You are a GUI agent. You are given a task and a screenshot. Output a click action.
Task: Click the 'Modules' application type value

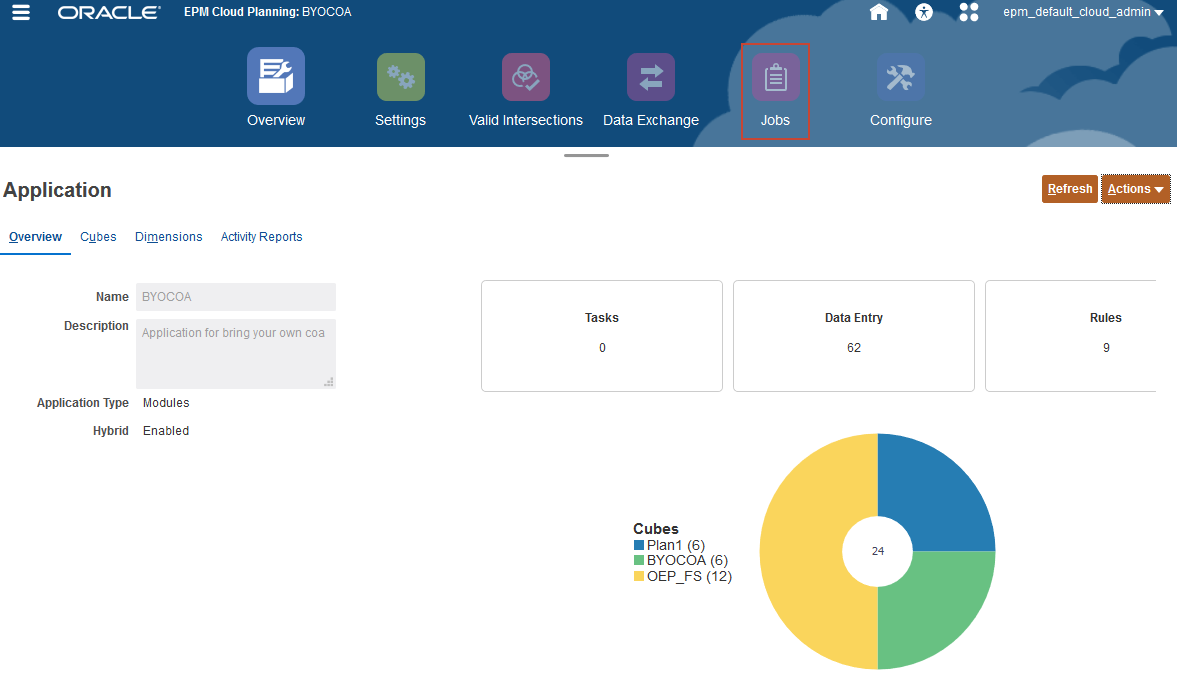click(x=166, y=403)
